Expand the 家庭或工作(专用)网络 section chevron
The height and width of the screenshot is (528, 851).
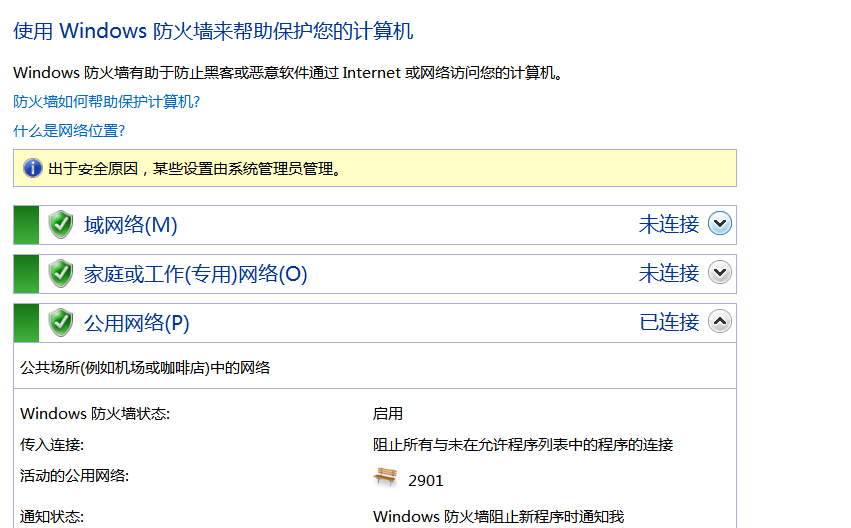pyautogui.click(x=720, y=272)
